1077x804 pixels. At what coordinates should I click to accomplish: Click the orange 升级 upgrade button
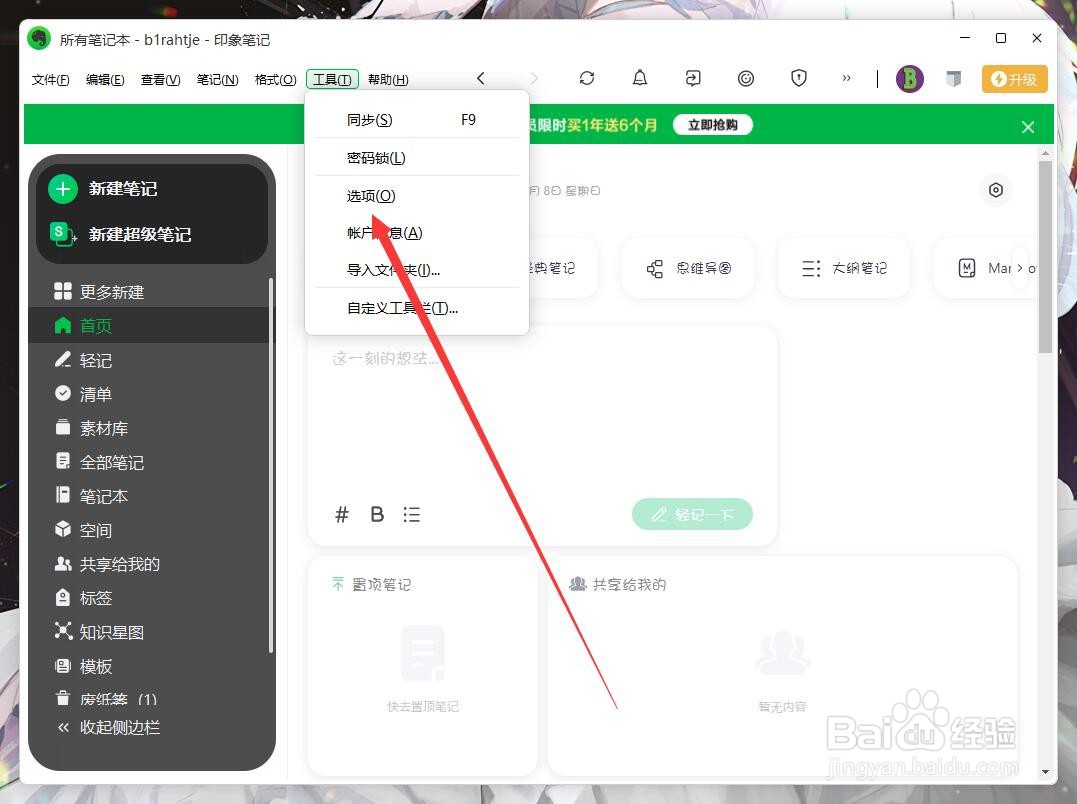click(1014, 79)
